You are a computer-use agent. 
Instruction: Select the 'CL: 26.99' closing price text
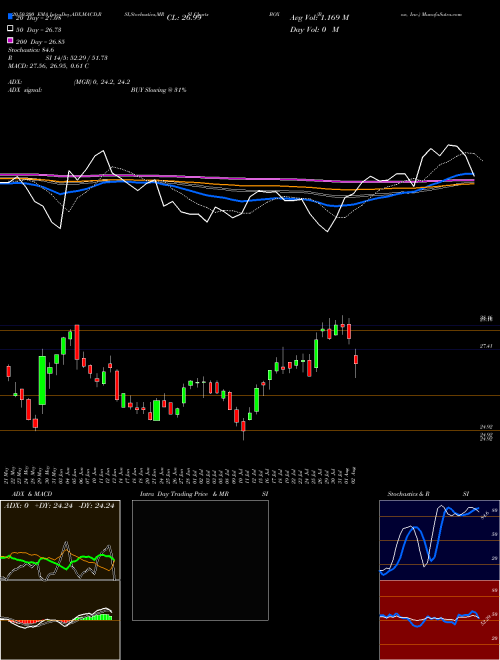pyautogui.click(x=184, y=18)
